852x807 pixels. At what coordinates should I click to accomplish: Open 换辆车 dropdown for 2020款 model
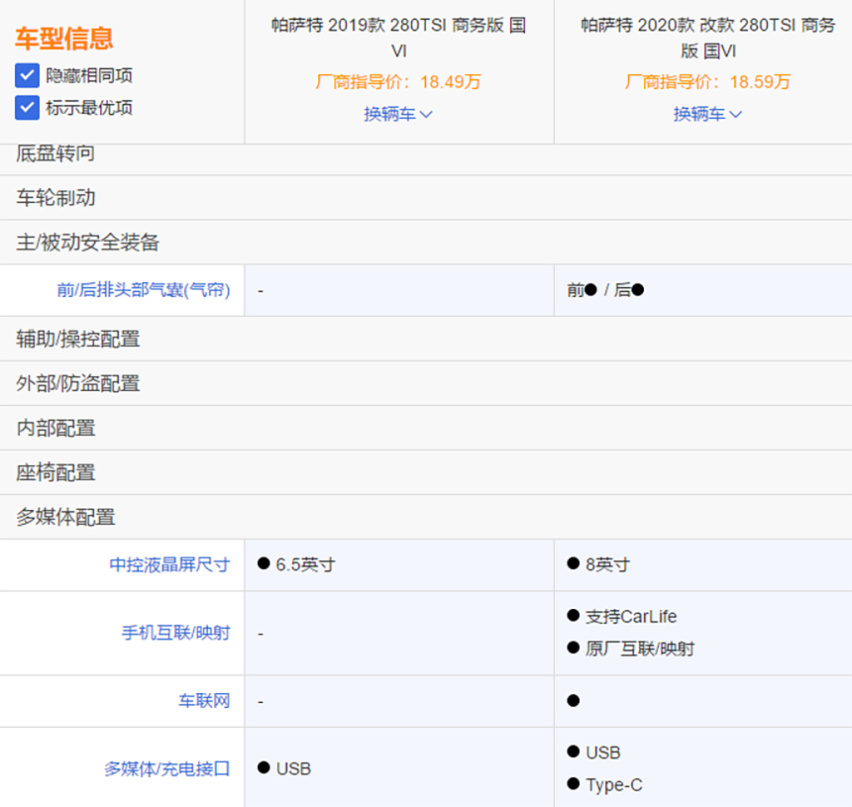click(x=707, y=114)
